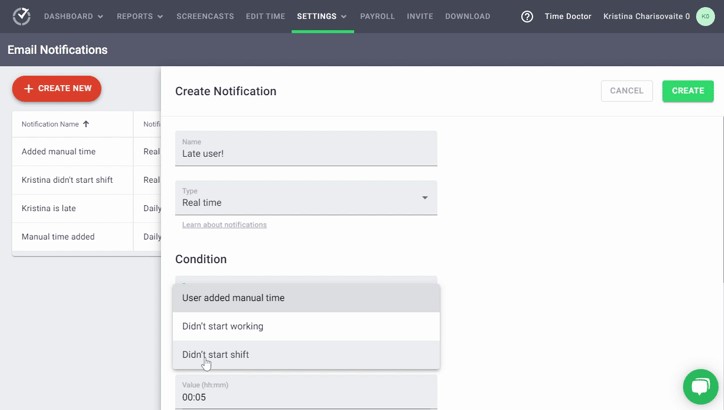This screenshot has height=410, width=724.
Task: Sort by Notification Name arrow
Action: tap(86, 124)
